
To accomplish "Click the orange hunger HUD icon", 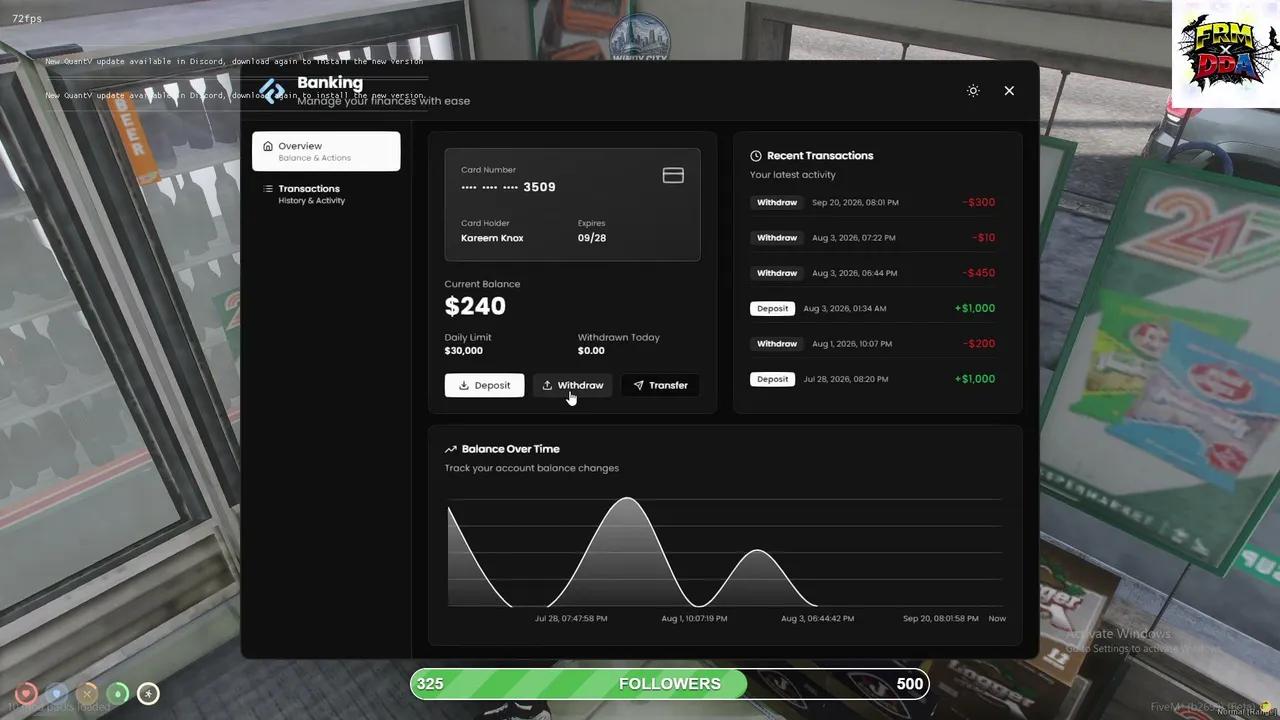I will [x=88, y=693].
